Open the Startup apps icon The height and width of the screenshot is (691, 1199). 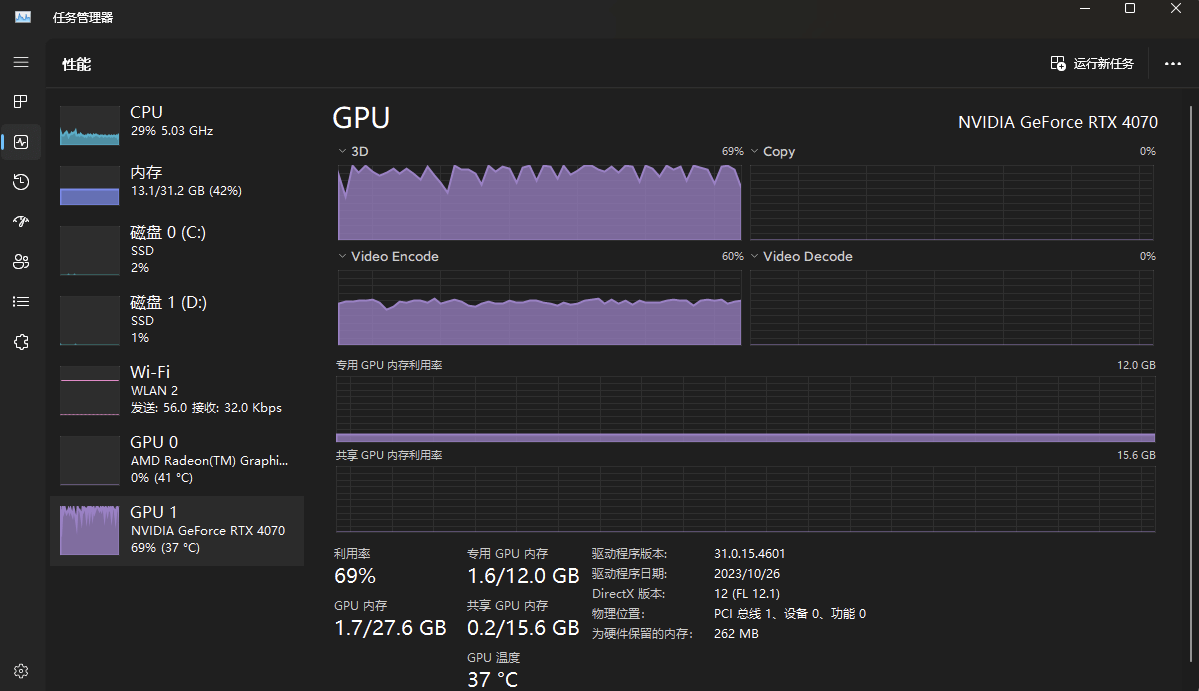coord(21,222)
